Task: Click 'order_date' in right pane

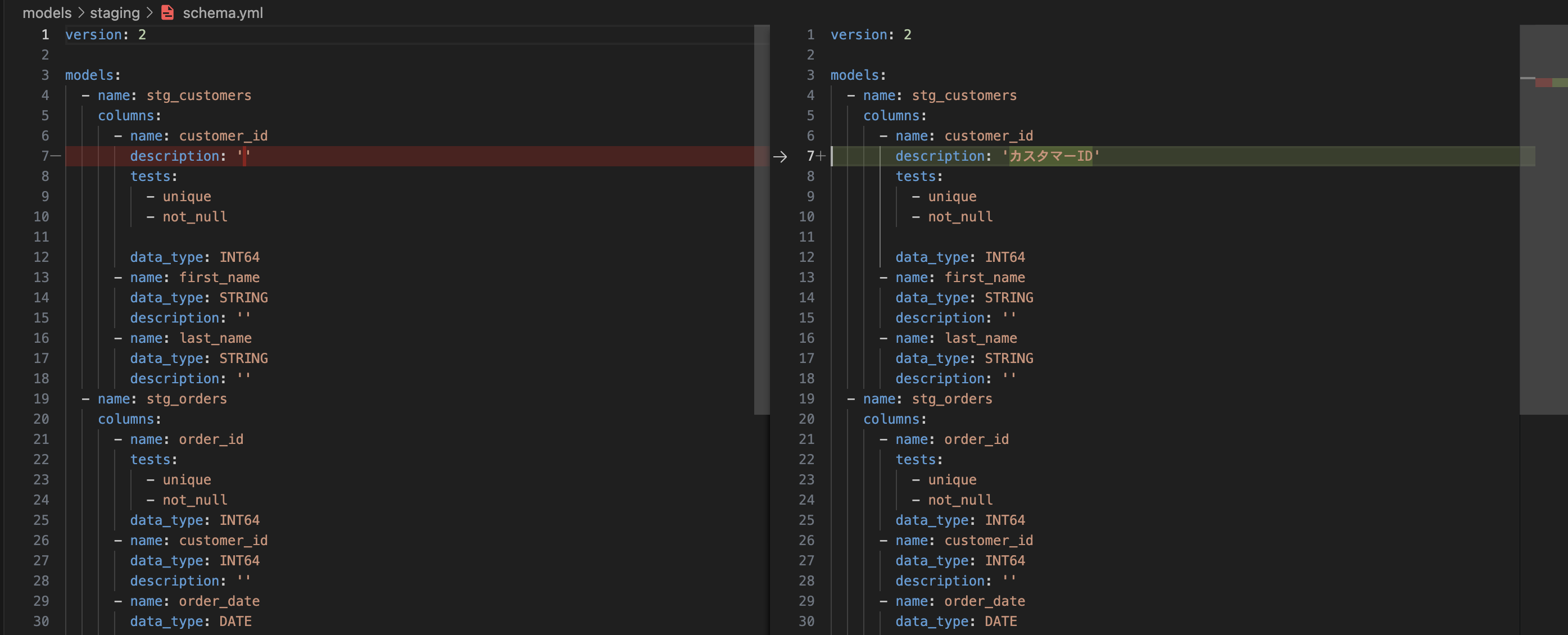Action: pyautogui.click(x=984, y=601)
